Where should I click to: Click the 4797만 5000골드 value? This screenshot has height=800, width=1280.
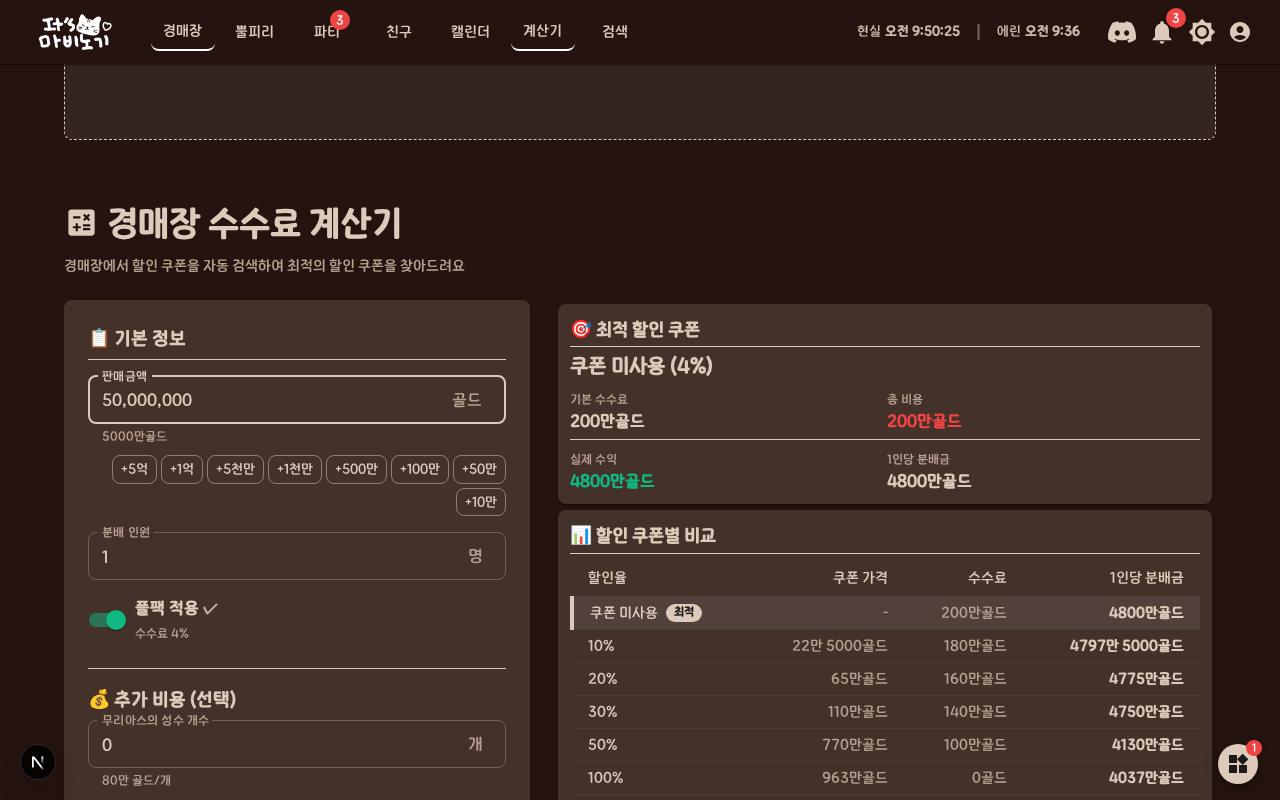click(x=1127, y=646)
